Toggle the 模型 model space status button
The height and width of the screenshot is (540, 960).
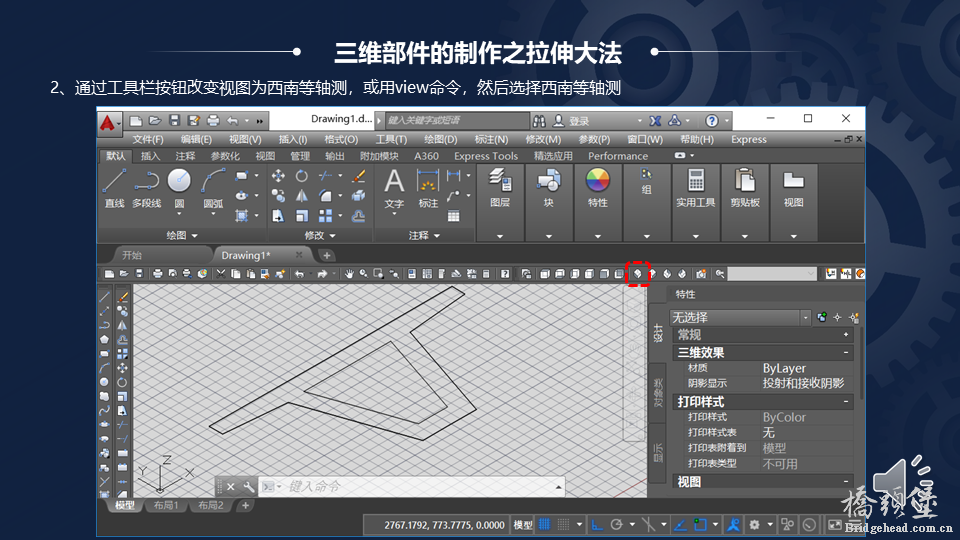pos(523,525)
